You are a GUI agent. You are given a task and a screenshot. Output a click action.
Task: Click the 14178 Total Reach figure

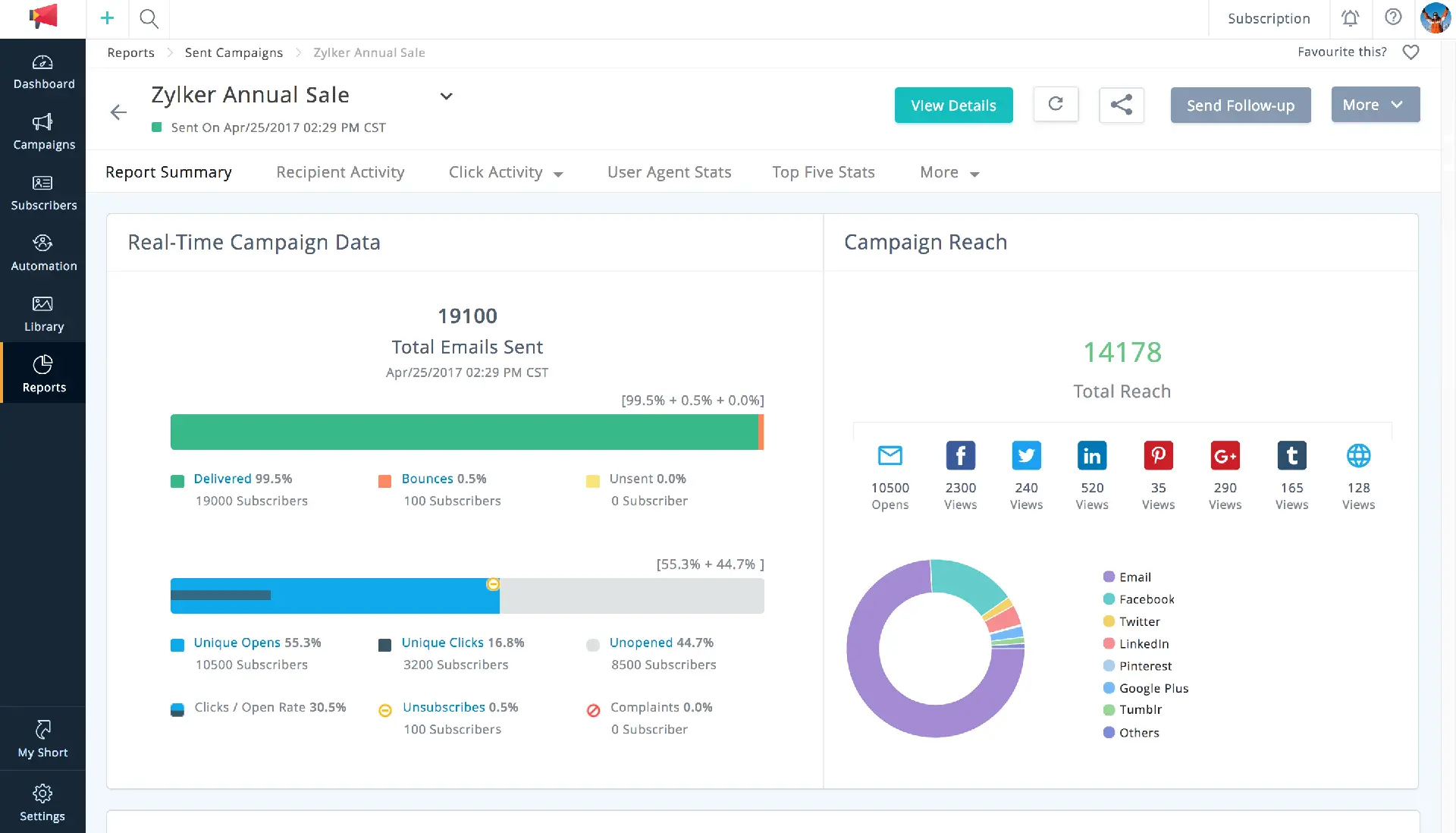[1122, 352]
